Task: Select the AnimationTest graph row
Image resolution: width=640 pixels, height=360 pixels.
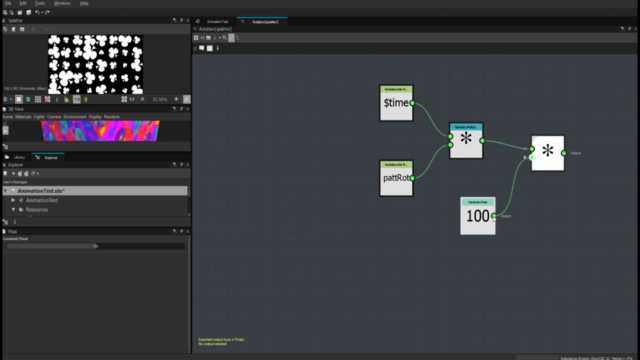Action: pos(95,200)
